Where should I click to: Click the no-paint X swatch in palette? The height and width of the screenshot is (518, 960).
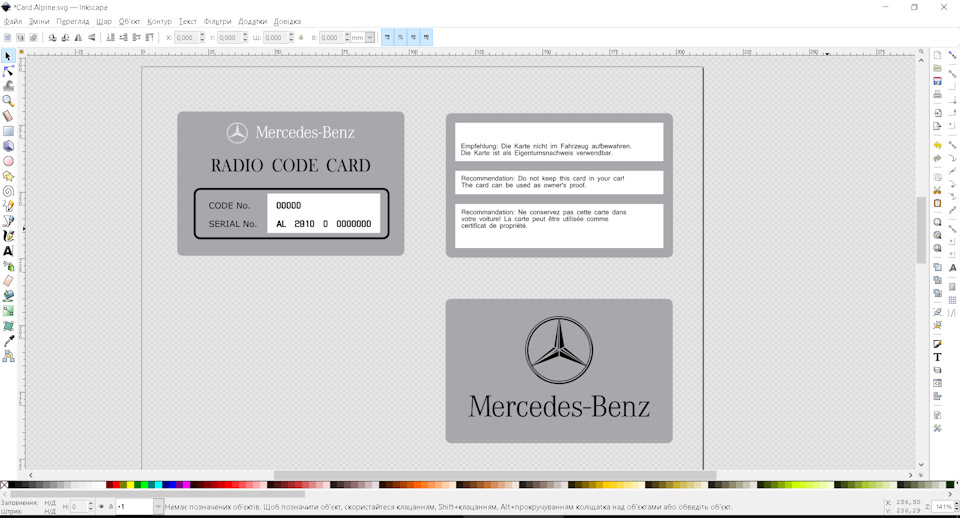(x=4, y=484)
